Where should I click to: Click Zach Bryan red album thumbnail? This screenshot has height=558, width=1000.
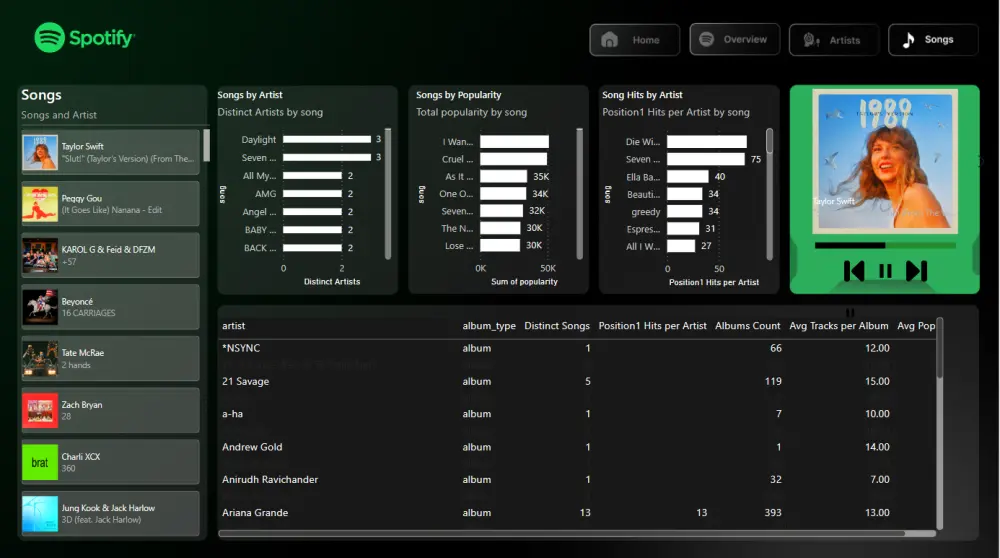[40, 411]
